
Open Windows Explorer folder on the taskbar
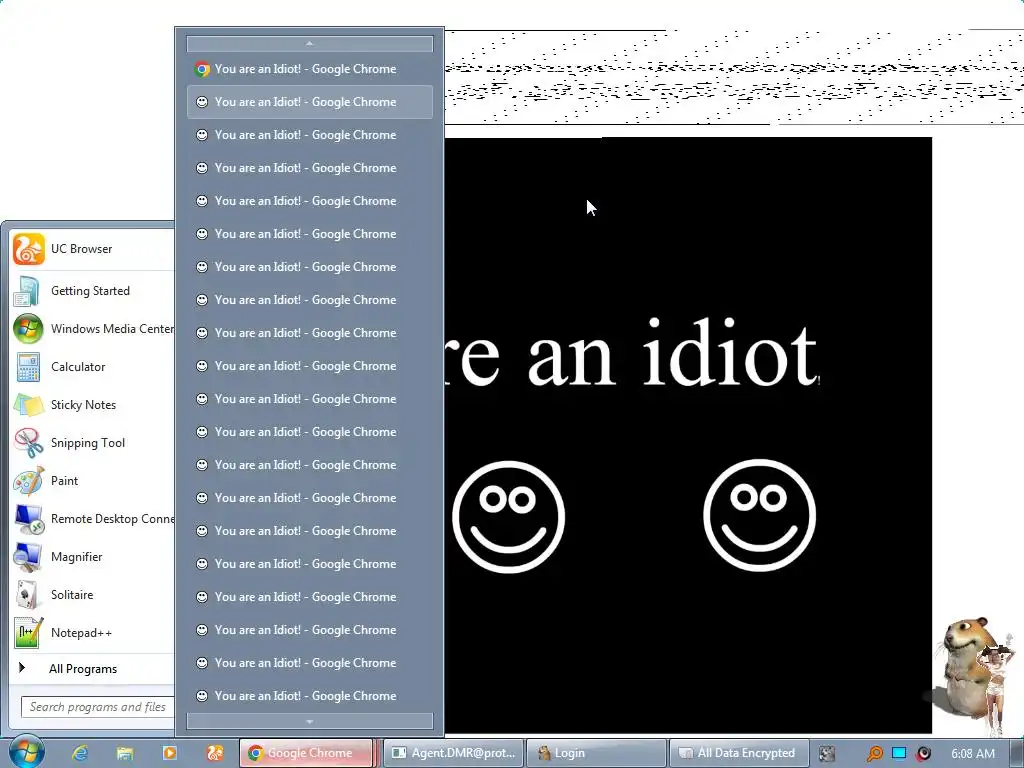coord(125,753)
